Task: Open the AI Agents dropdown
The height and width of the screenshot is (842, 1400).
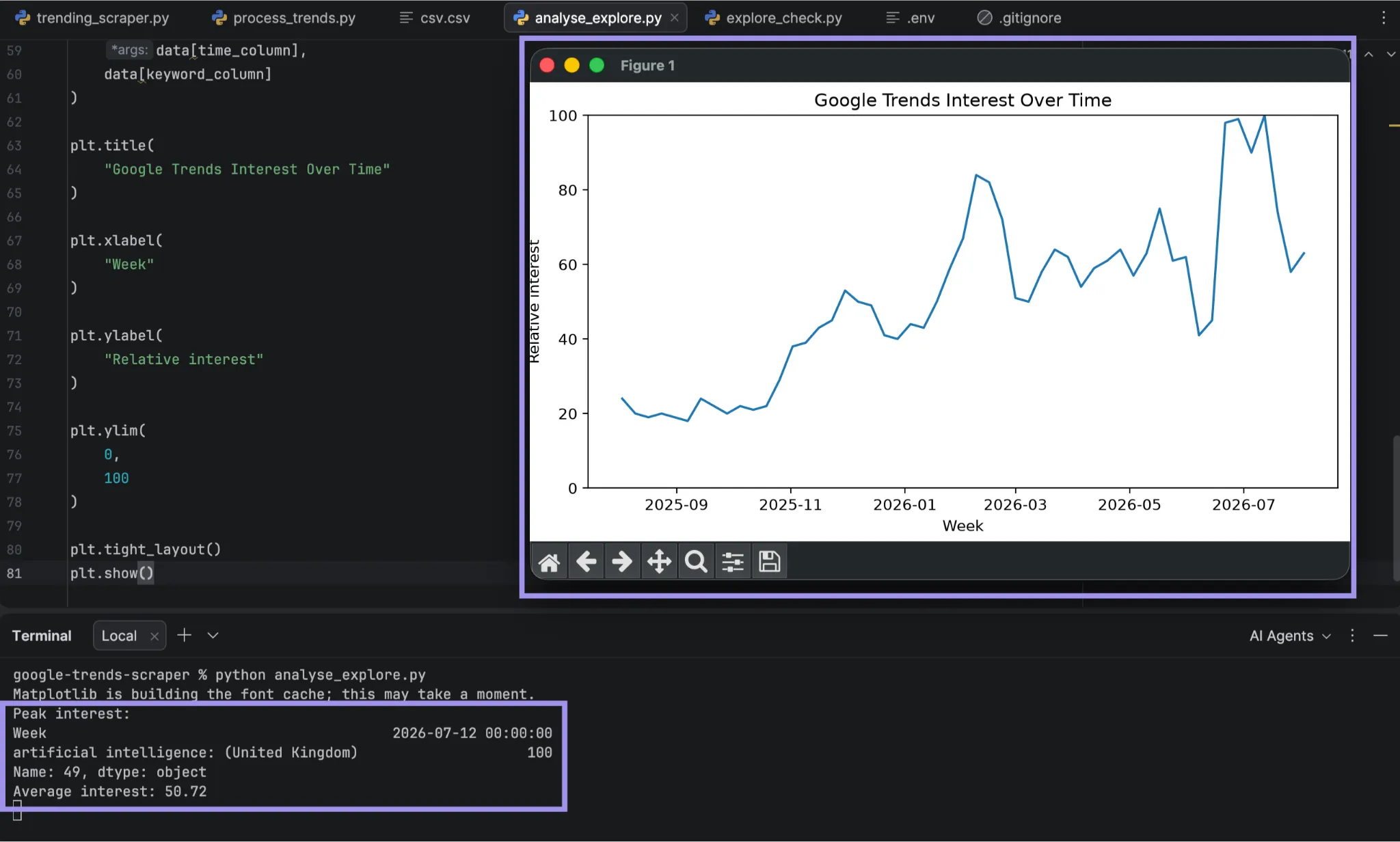Action: [1291, 636]
